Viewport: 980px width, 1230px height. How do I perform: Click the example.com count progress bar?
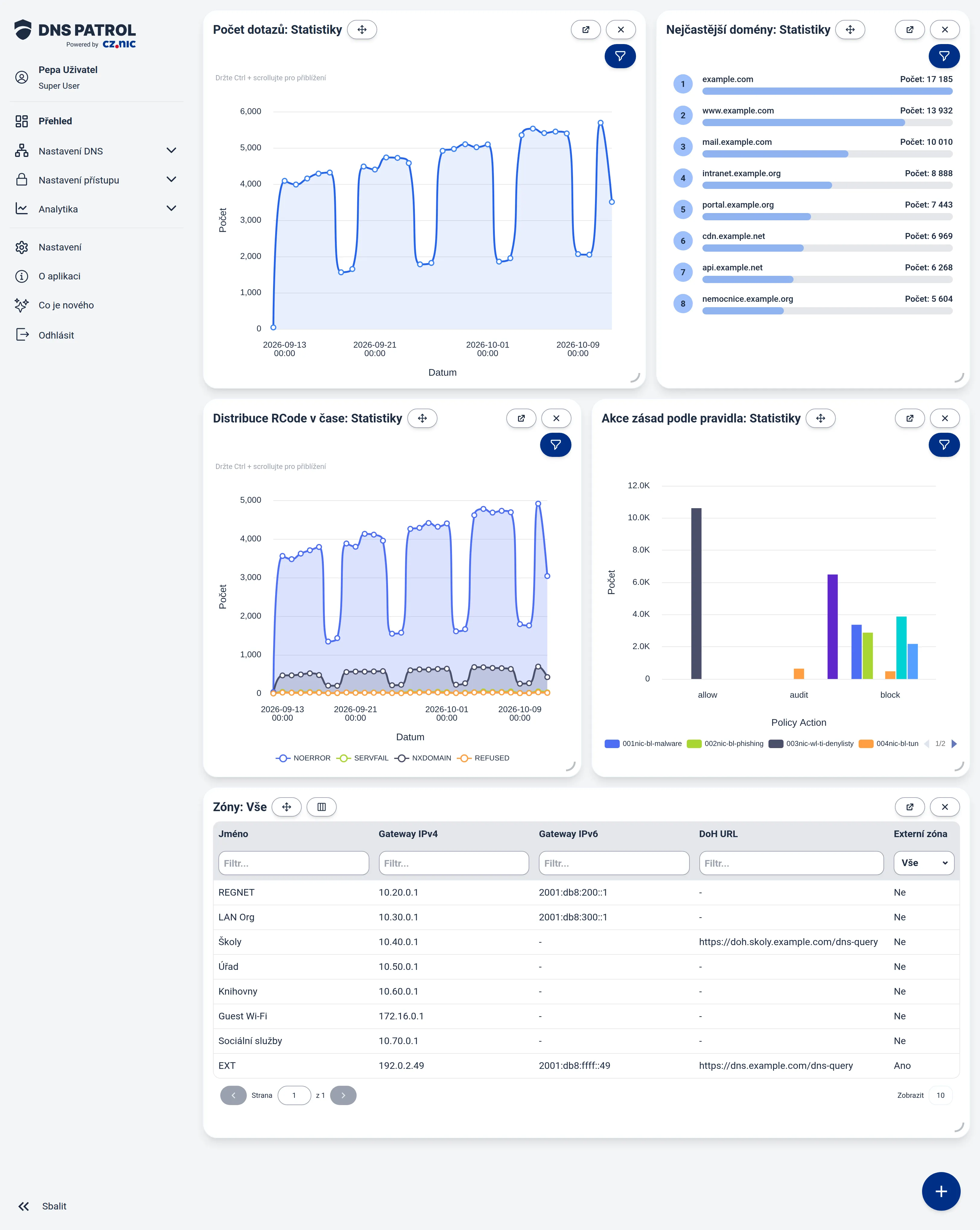coord(827,91)
